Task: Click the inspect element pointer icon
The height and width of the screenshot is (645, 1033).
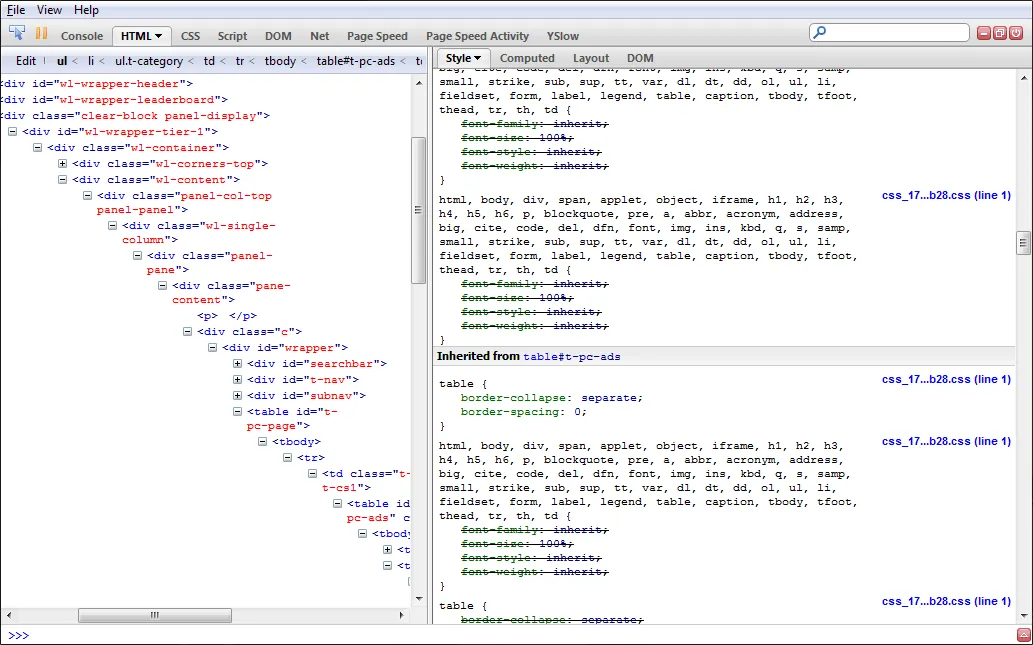Action: 16,33
